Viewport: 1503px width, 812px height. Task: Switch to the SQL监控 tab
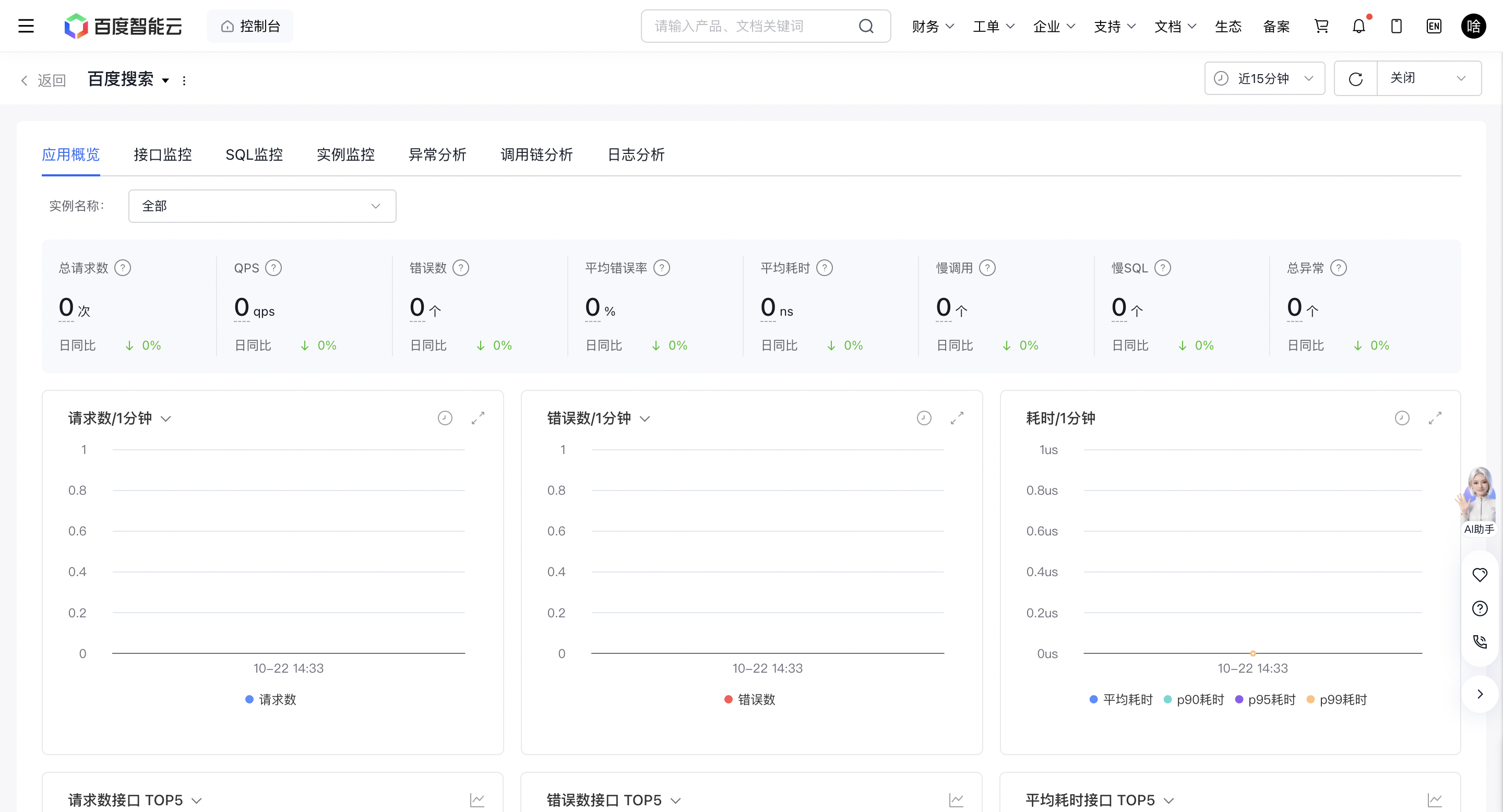[x=254, y=154]
